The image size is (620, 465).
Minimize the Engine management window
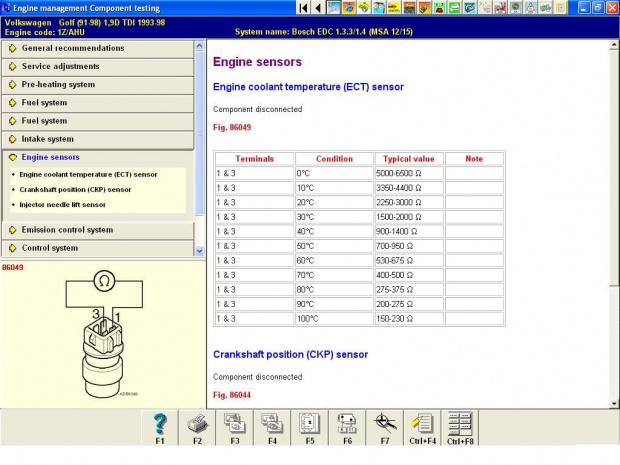coord(584,8)
